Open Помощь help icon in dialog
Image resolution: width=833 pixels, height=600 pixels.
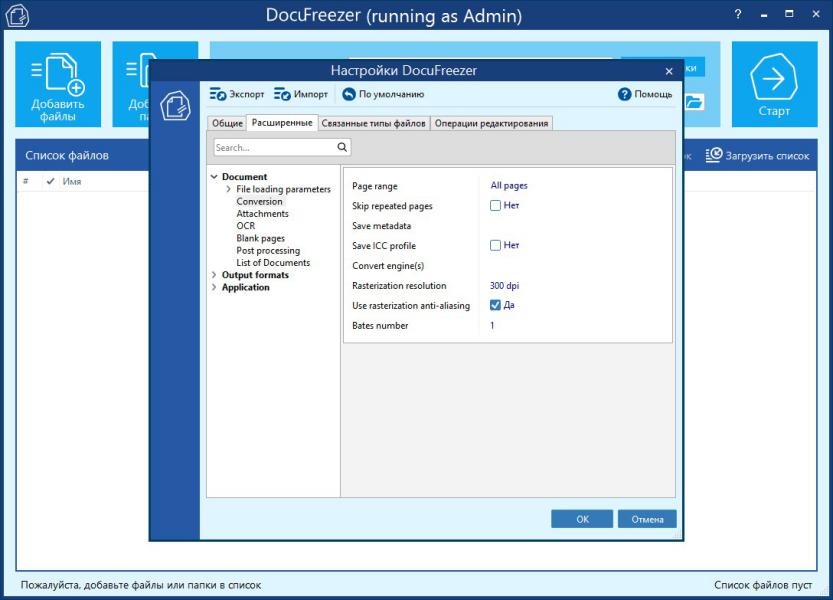pyautogui.click(x=625, y=94)
